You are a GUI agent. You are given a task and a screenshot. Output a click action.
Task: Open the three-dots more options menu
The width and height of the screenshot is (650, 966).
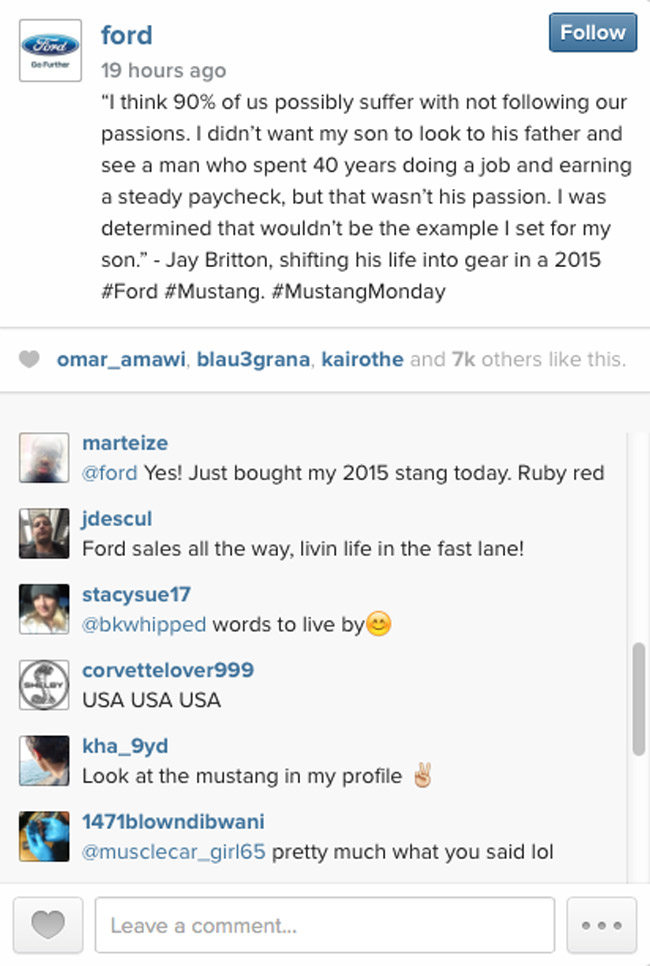601,925
